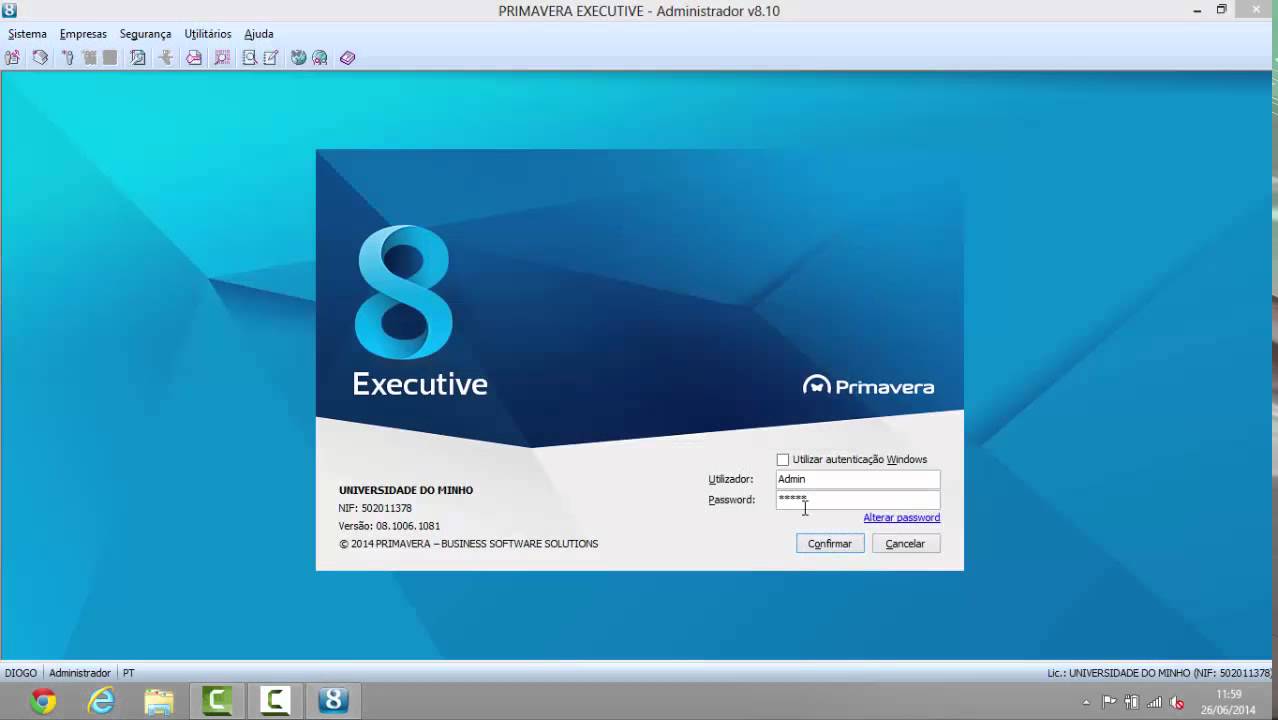Click the pink printer toolbar icon
Viewport: 1278px width, 720px height.
pyautogui.click(x=194, y=58)
